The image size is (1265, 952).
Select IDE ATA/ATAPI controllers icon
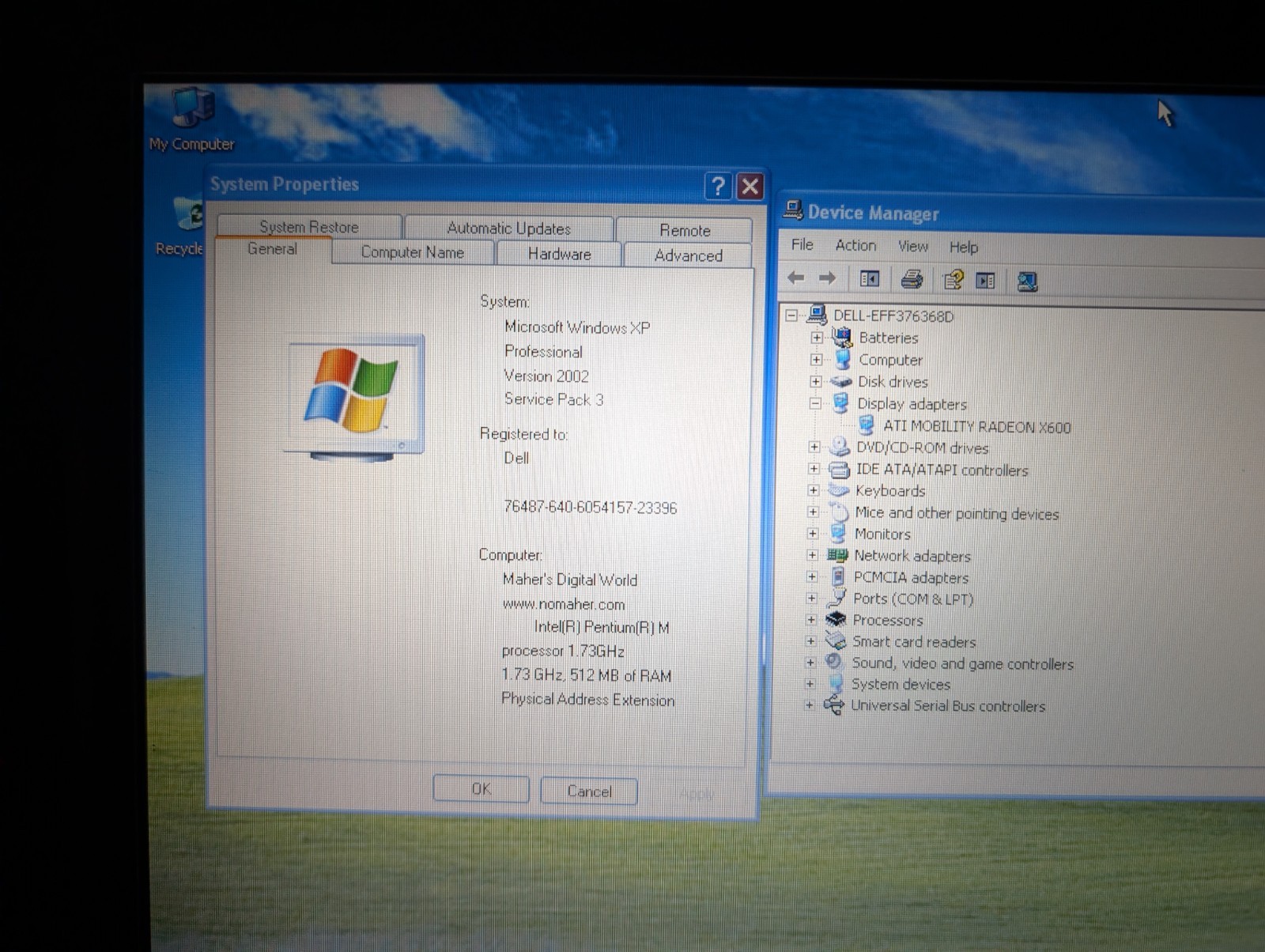[838, 470]
